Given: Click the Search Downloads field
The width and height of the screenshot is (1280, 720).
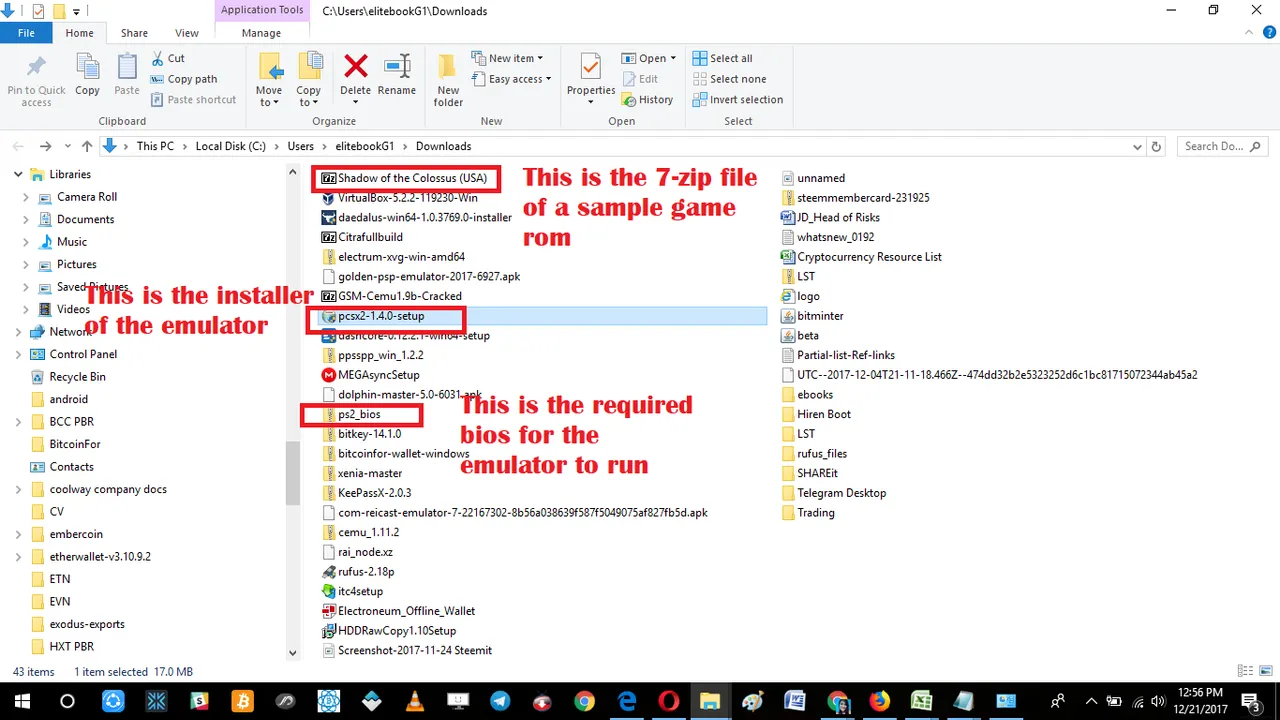Looking at the screenshot, I should coord(1224,146).
